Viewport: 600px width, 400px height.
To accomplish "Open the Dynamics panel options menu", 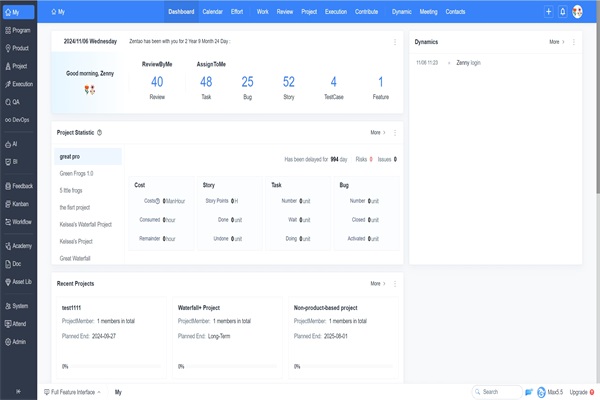I will pyautogui.click(x=578, y=42).
